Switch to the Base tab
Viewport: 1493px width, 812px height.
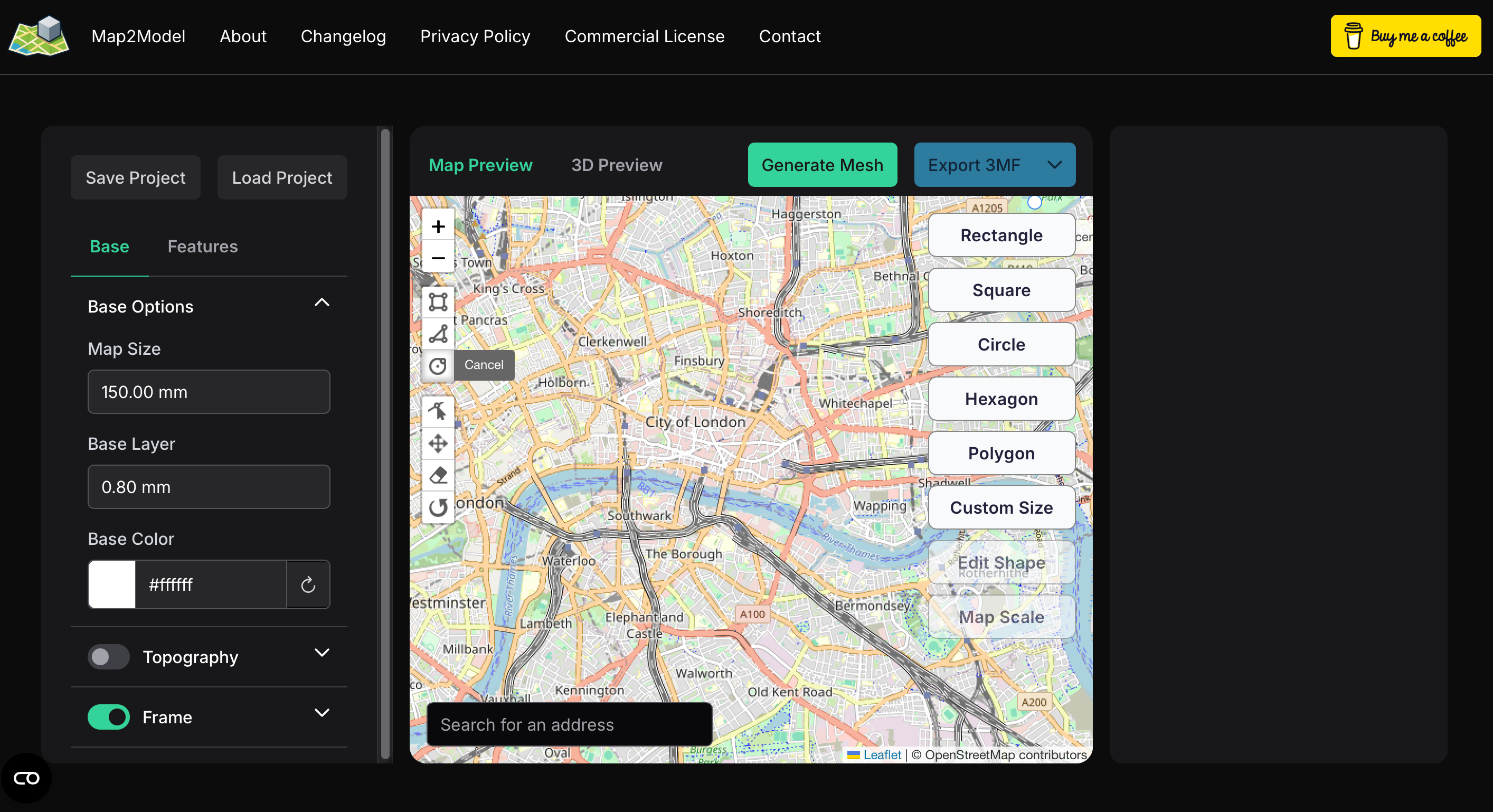tap(109, 247)
